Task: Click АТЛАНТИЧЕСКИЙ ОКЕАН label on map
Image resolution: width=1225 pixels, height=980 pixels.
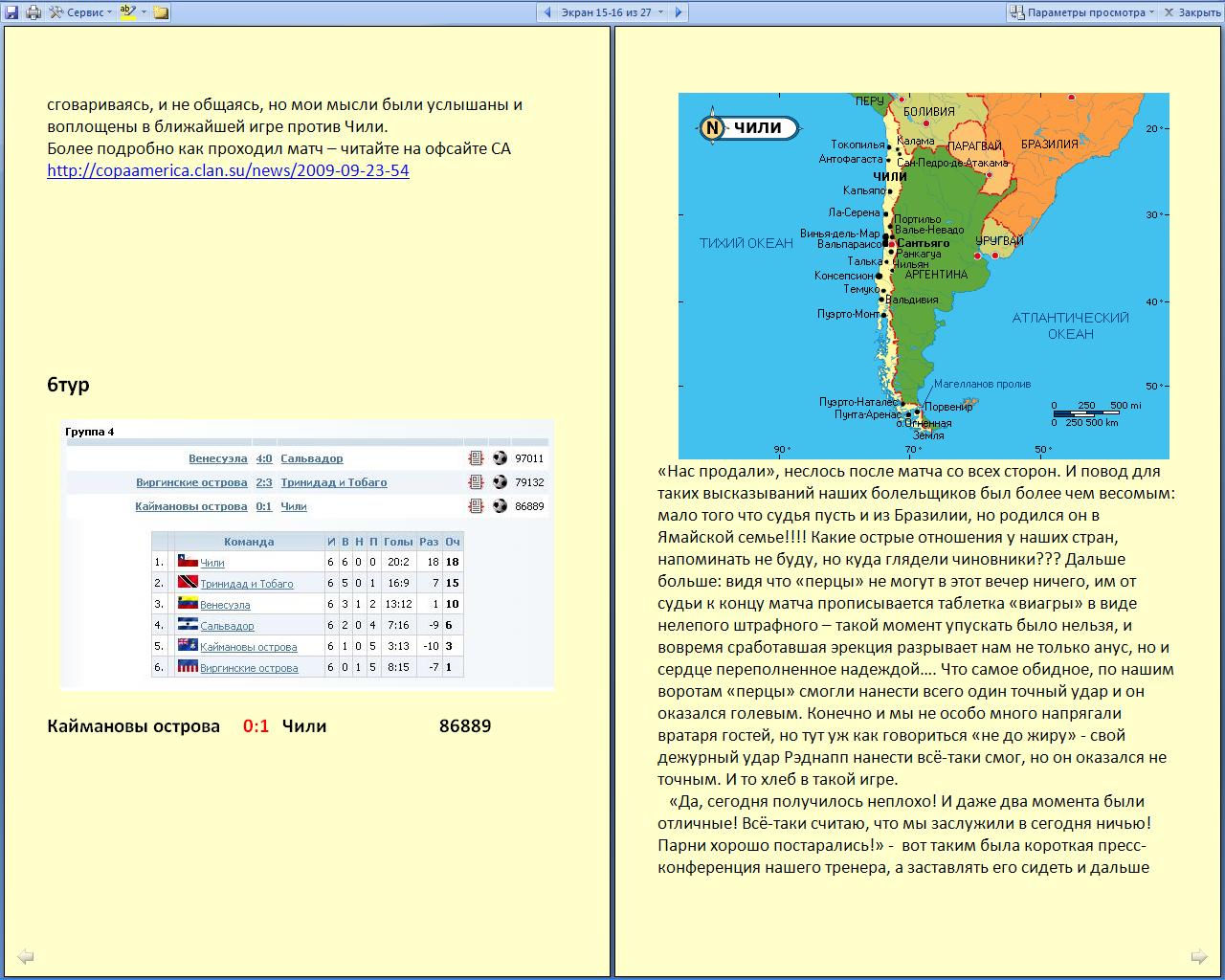Action: [x=1070, y=325]
